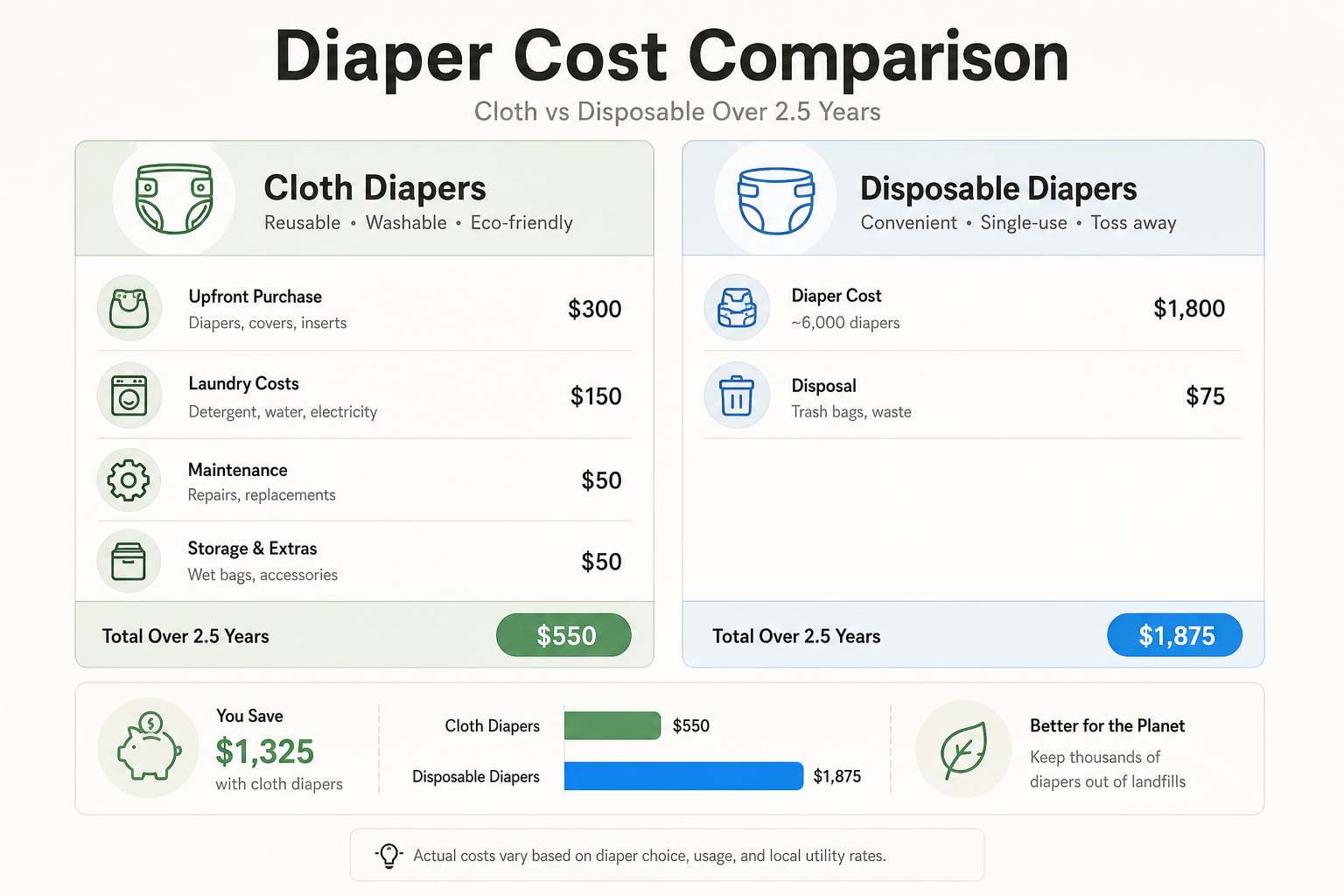Click the green leaf planet icon
Screen dimensions: 1344x896
point(963,750)
